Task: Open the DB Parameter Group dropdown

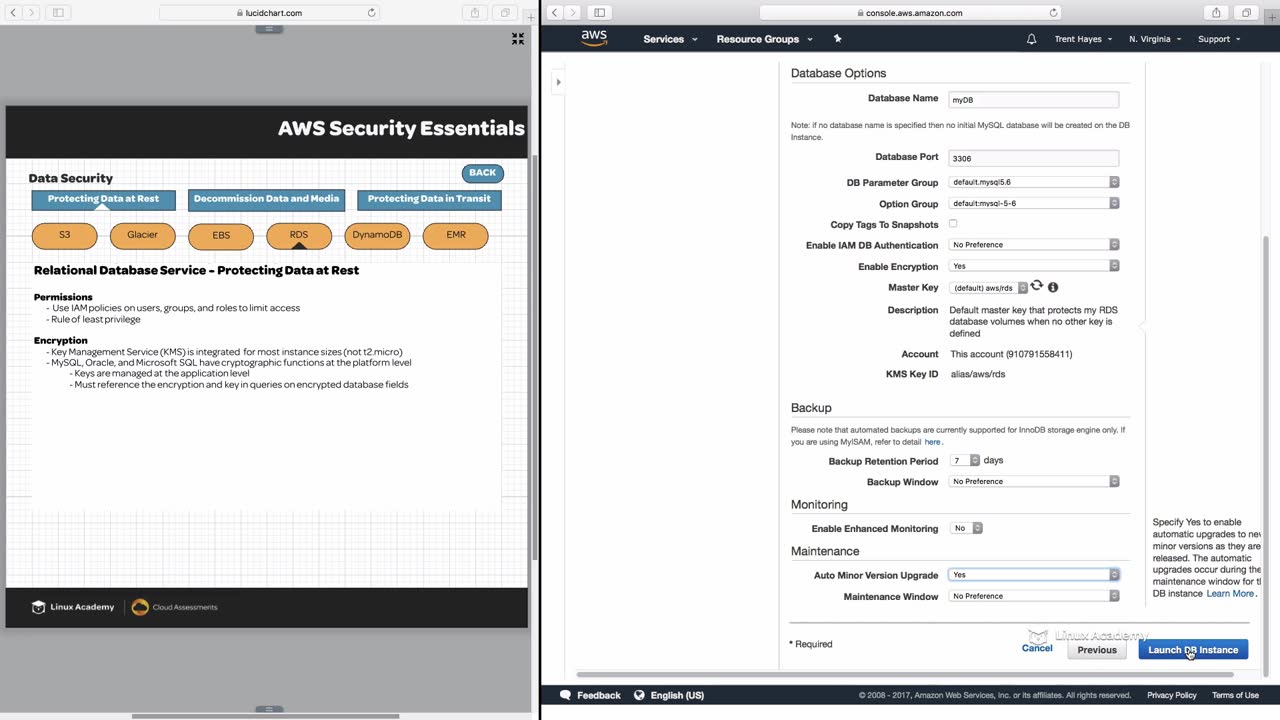Action: [1034, 182]
